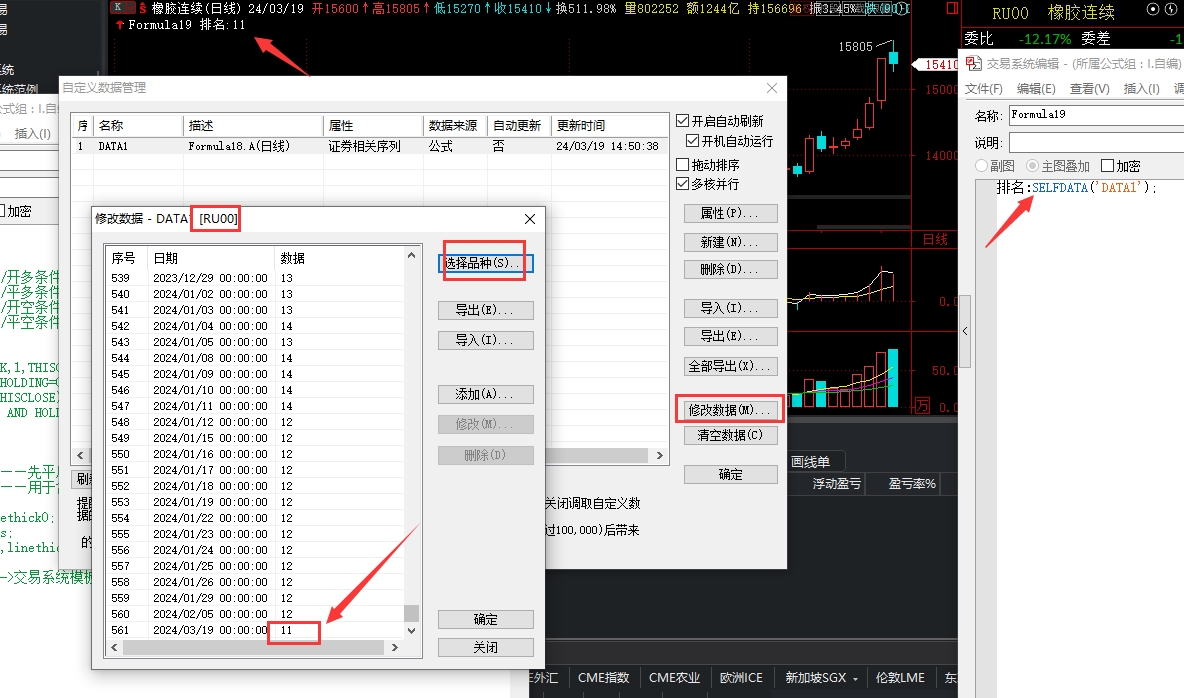Select the 主图叠加 radio button

click(1032, 165)
